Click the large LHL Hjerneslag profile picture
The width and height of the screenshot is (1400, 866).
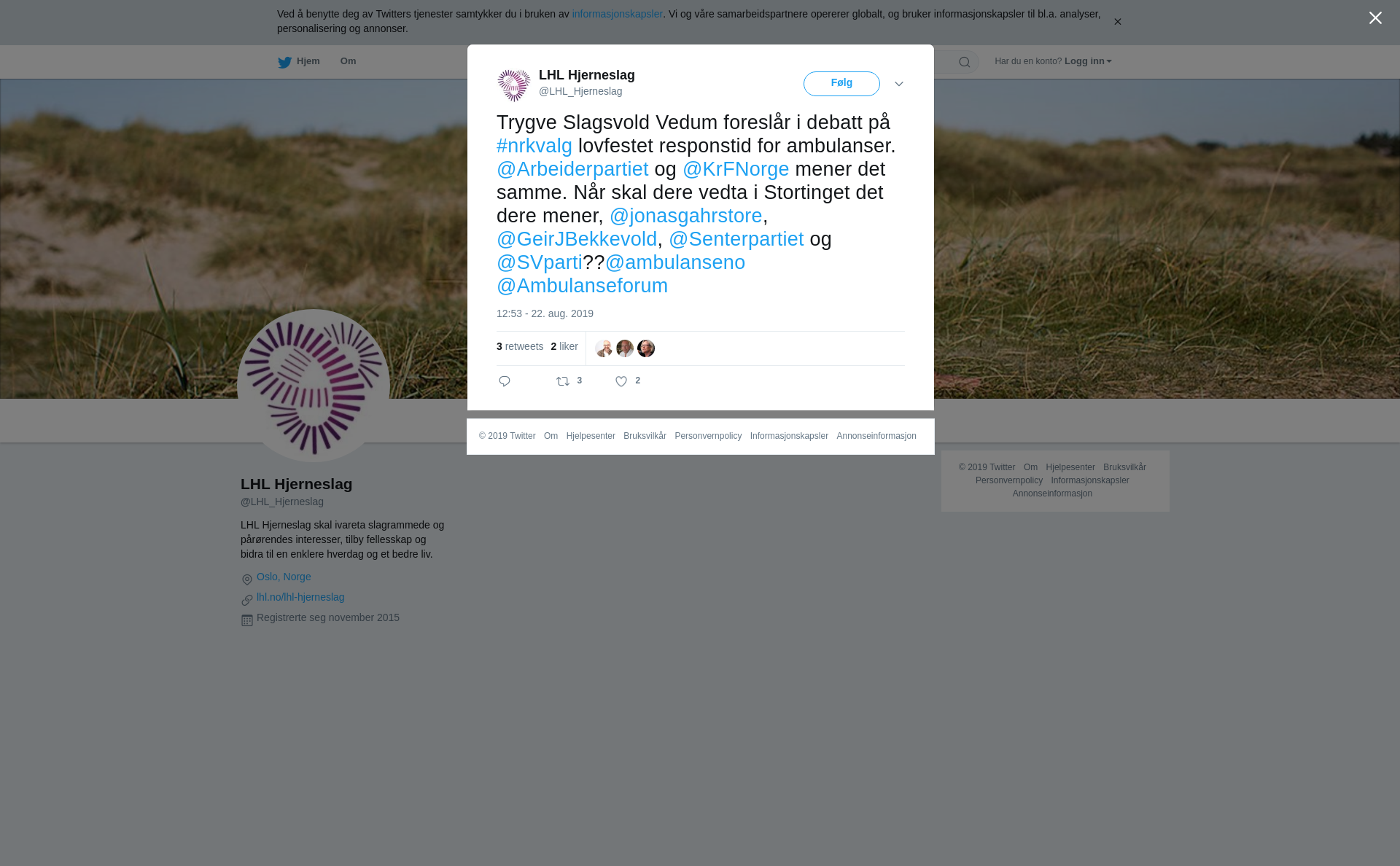314,386
